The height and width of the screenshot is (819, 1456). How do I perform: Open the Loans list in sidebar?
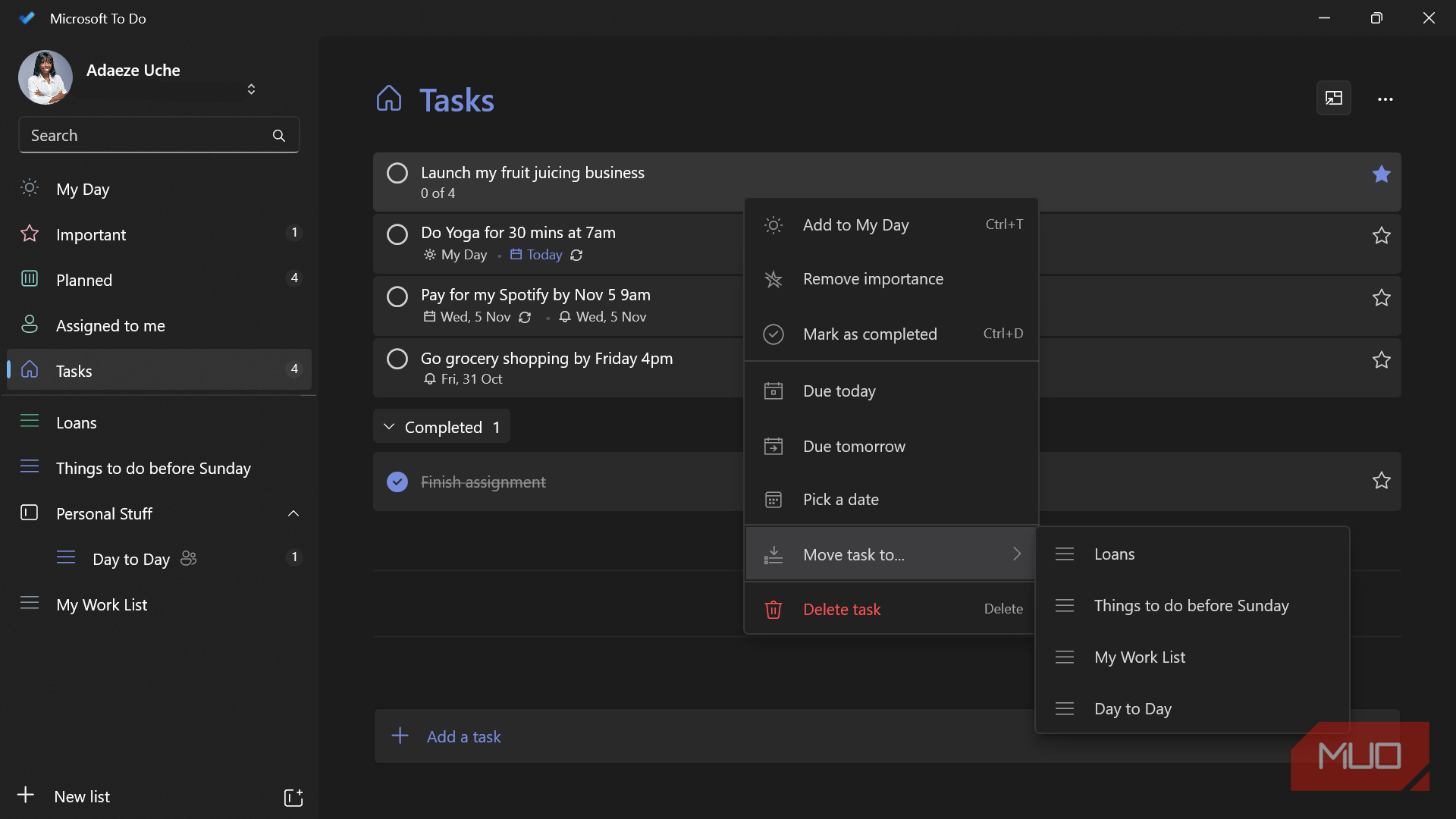(x=159, y=422)
